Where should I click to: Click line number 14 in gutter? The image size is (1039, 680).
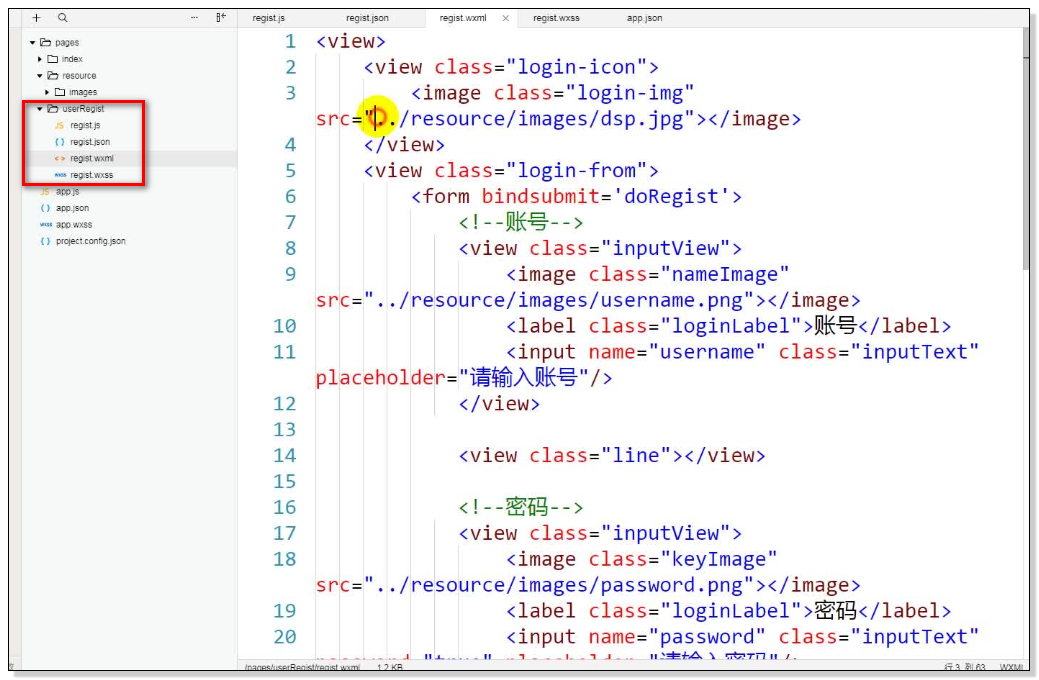pyautogui.click(x=284, y=456)
